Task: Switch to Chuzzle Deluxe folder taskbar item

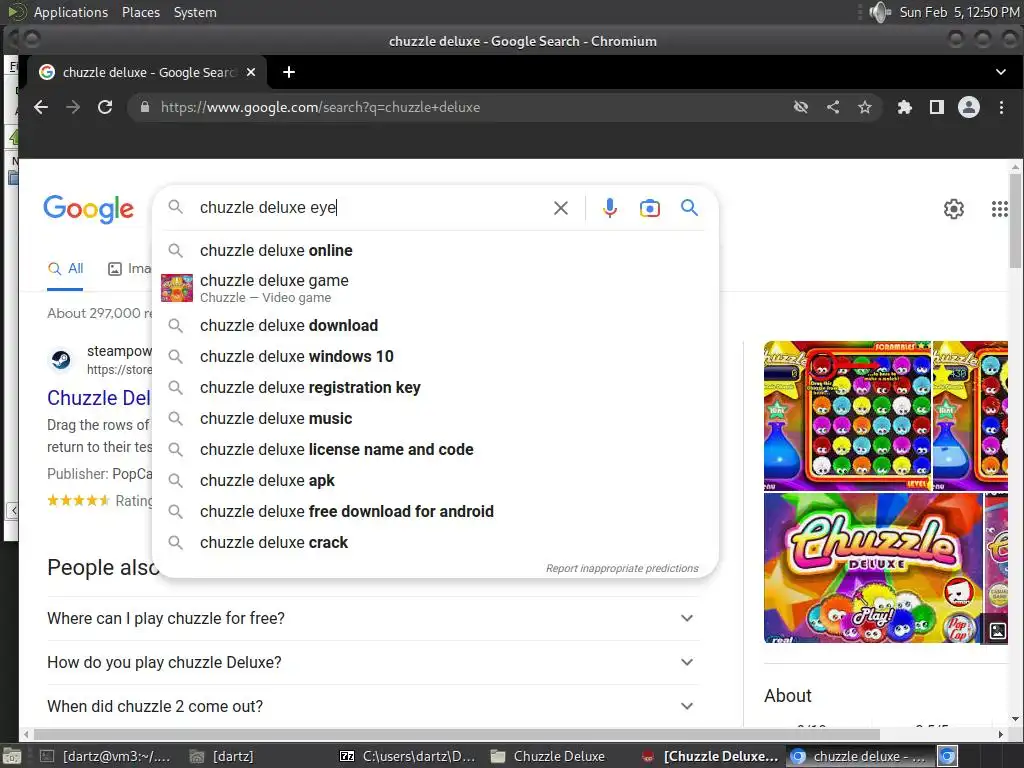Action: click(547, 756)
